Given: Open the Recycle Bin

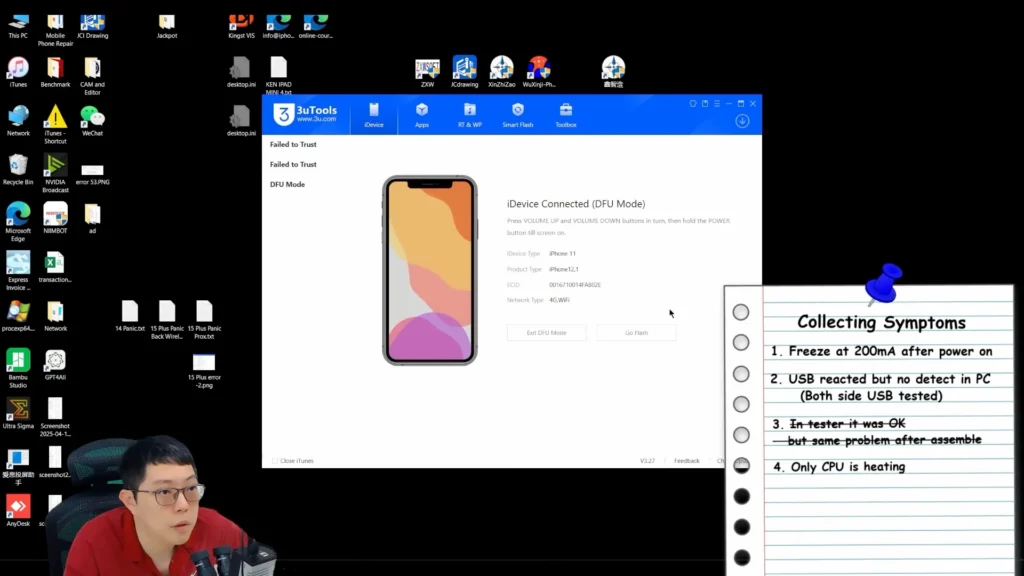Looking at the screenshot, I should point(18,170).
